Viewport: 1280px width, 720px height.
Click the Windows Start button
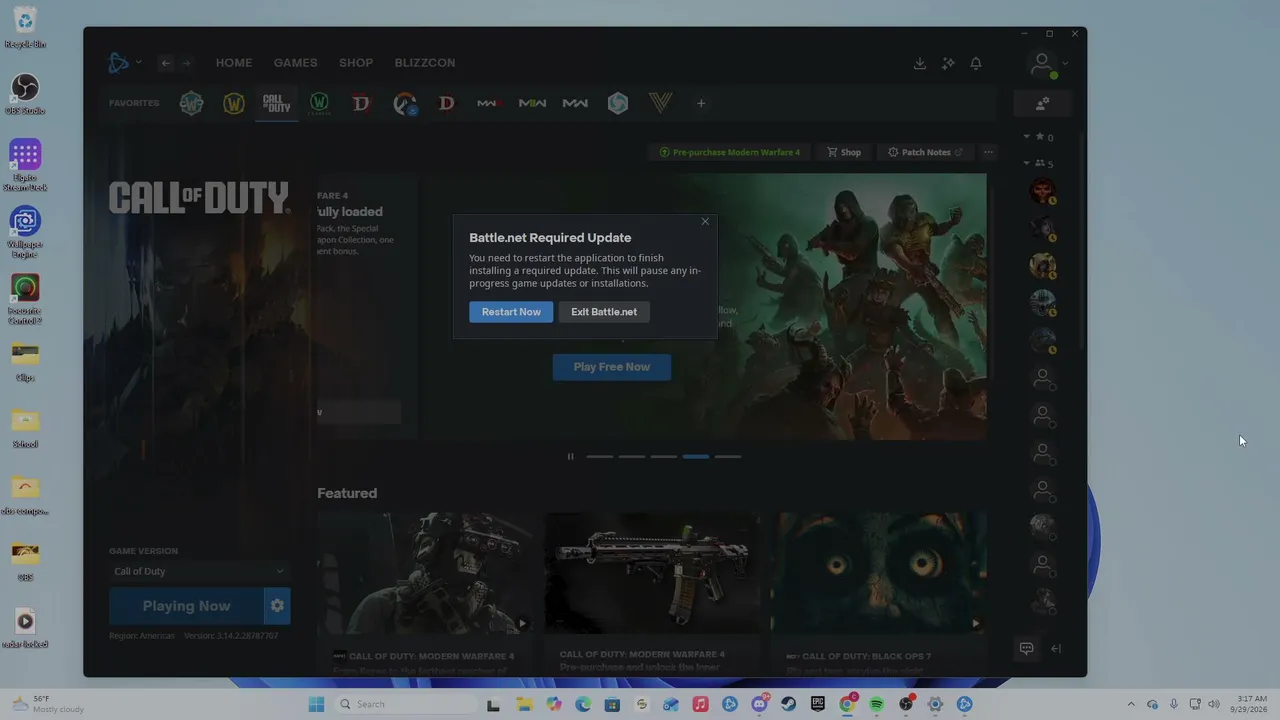tap(316, 704)
